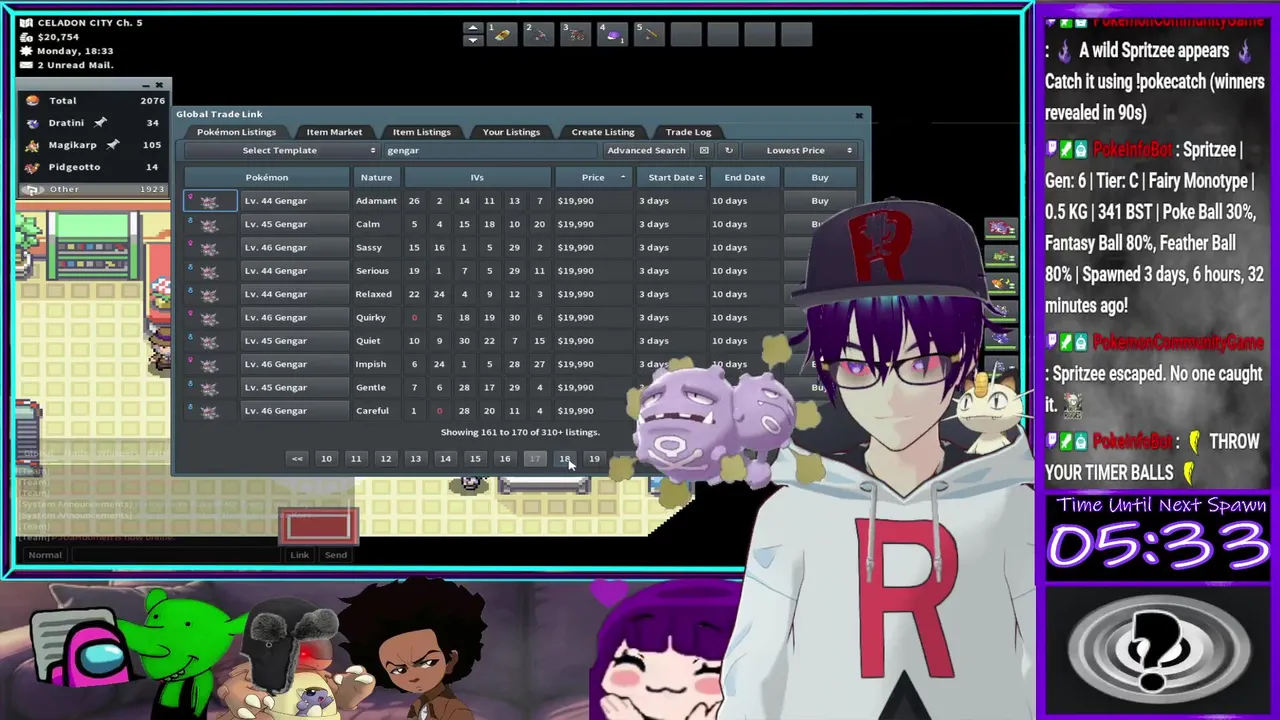Go to listings page 19
This screenshot has width=1280, height=720.
[x=594, y=459]
